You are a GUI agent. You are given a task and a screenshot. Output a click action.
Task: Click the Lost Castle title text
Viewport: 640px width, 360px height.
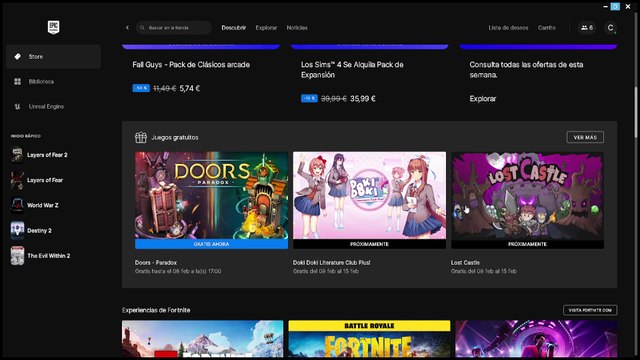[465, 262]
